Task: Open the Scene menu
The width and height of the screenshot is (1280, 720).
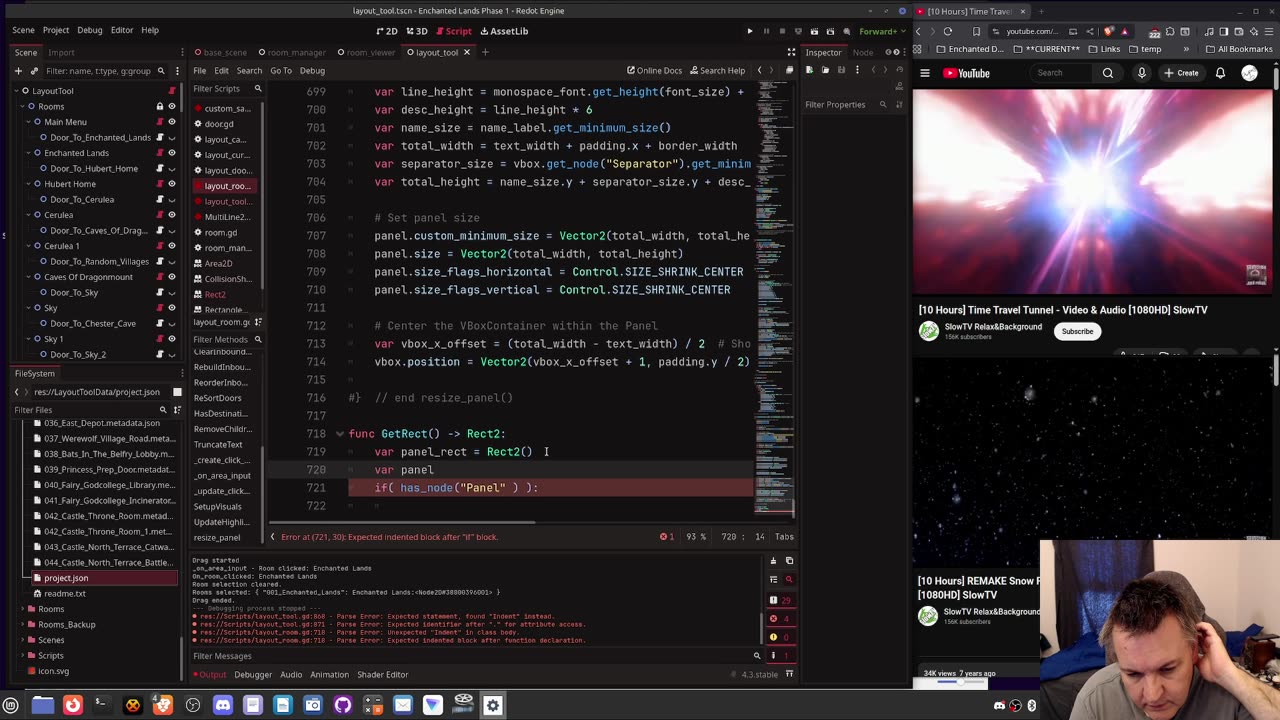Action: [x=23, y=30]
